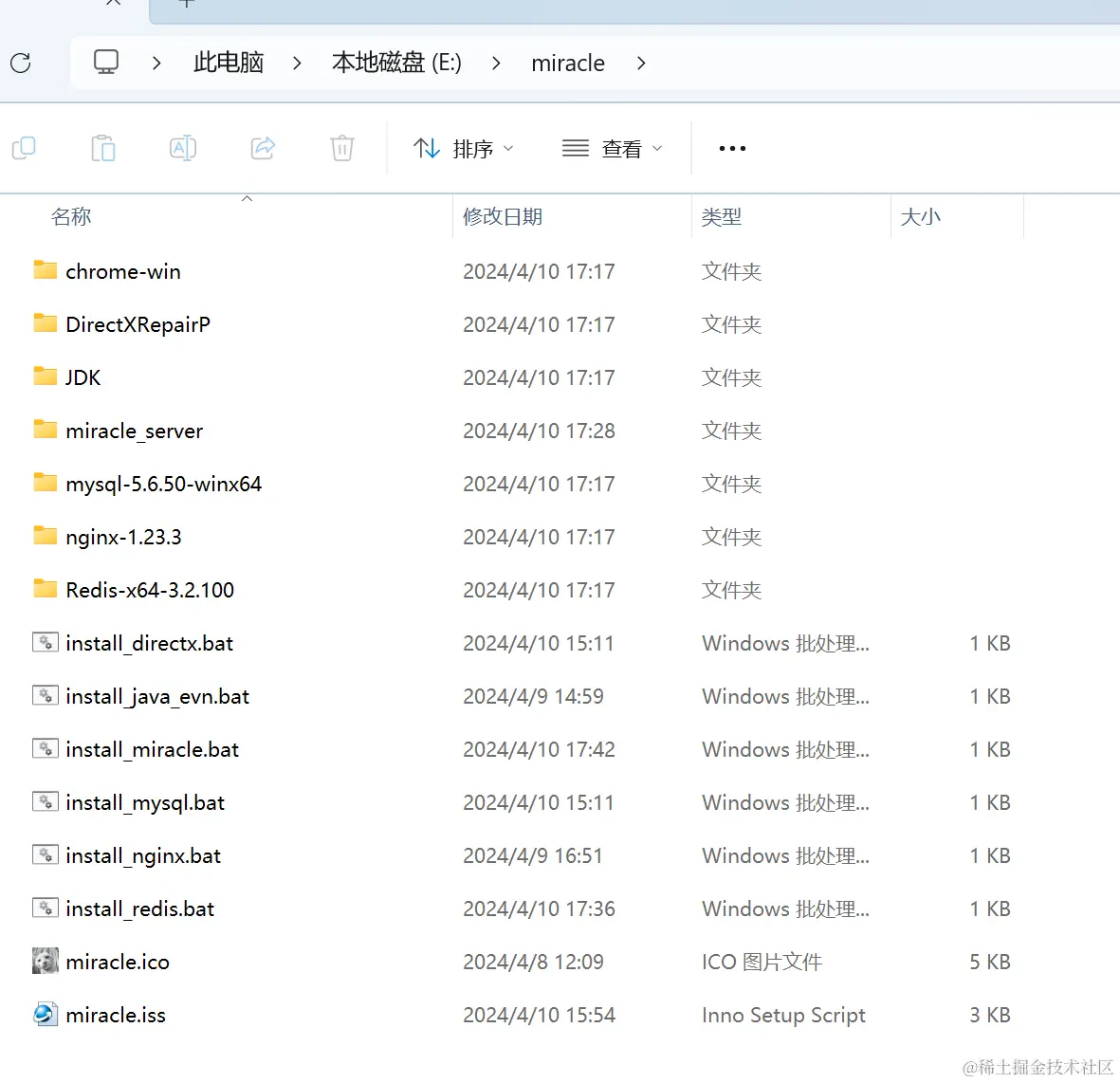Expand chevron after miracle breadcrumb
Image resolution: width=1120 pixels, height=1083 pixels.
pyautogui.click(x=641, y=63)
